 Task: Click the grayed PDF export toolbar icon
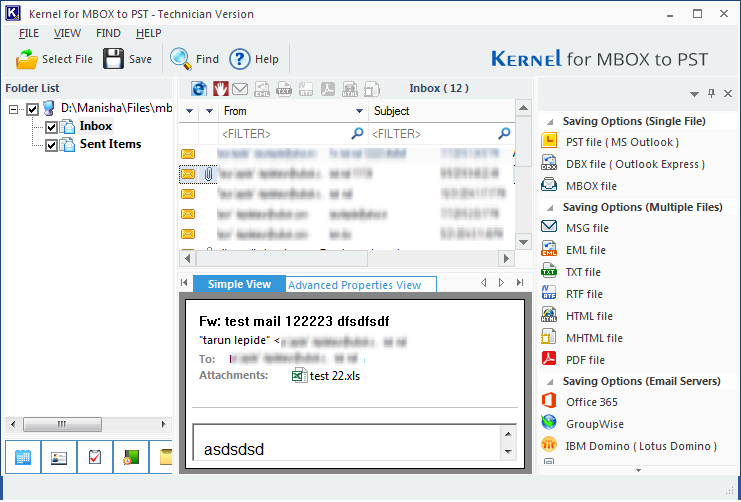coord(327,89)
